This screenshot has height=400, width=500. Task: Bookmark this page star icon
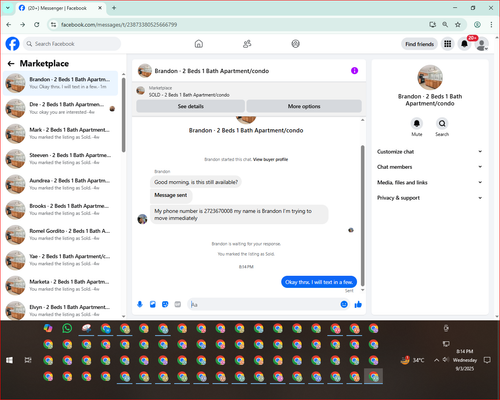458,25
